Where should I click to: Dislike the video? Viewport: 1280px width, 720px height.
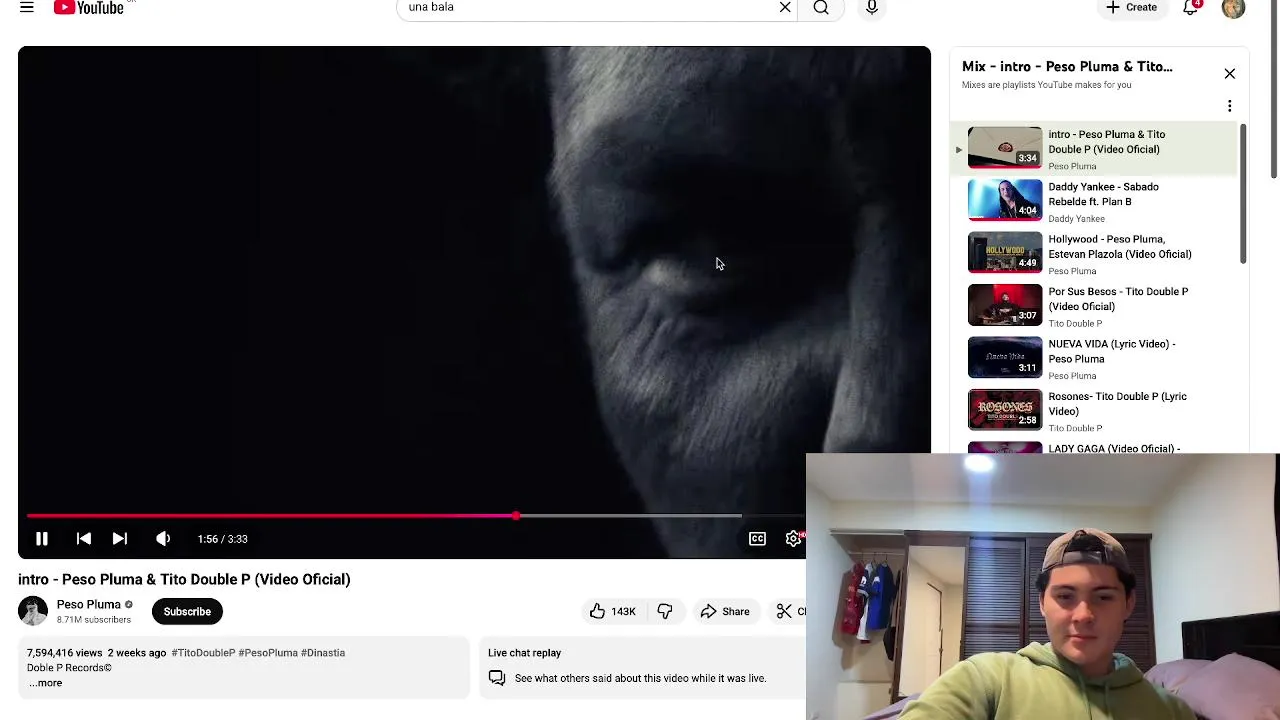pyautogui.click(x=665, y=611)
